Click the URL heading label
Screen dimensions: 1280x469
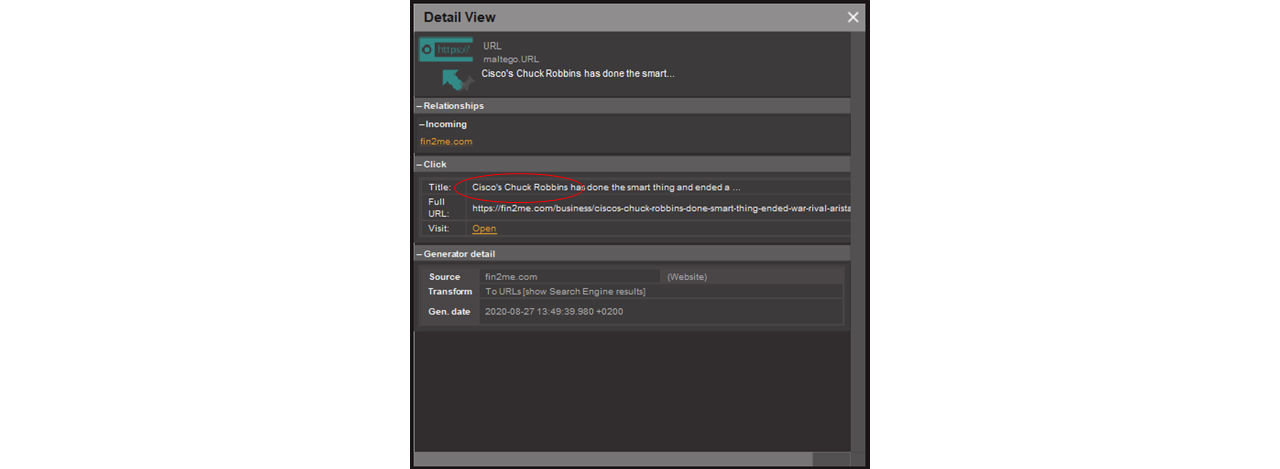492,46
